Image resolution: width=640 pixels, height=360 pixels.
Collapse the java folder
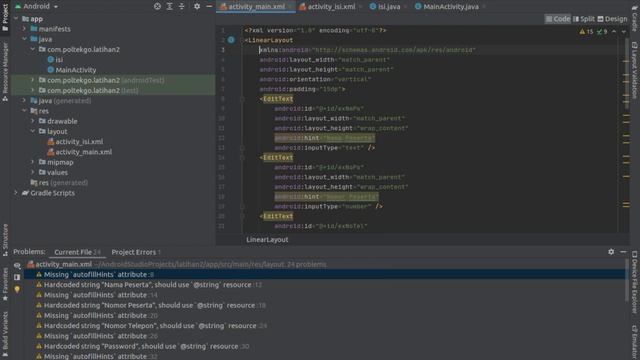(24, 39)
